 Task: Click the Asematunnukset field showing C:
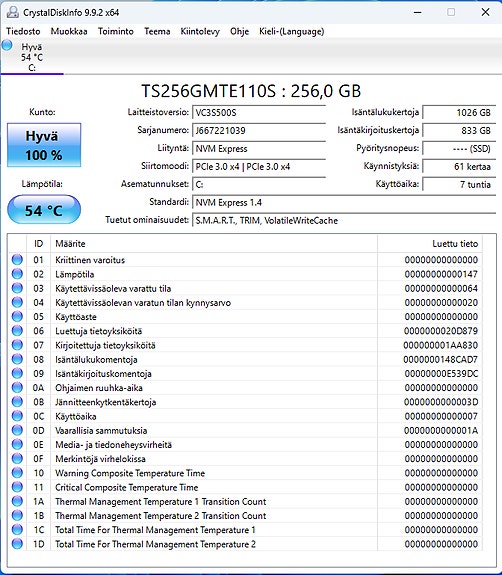point(259,184)
